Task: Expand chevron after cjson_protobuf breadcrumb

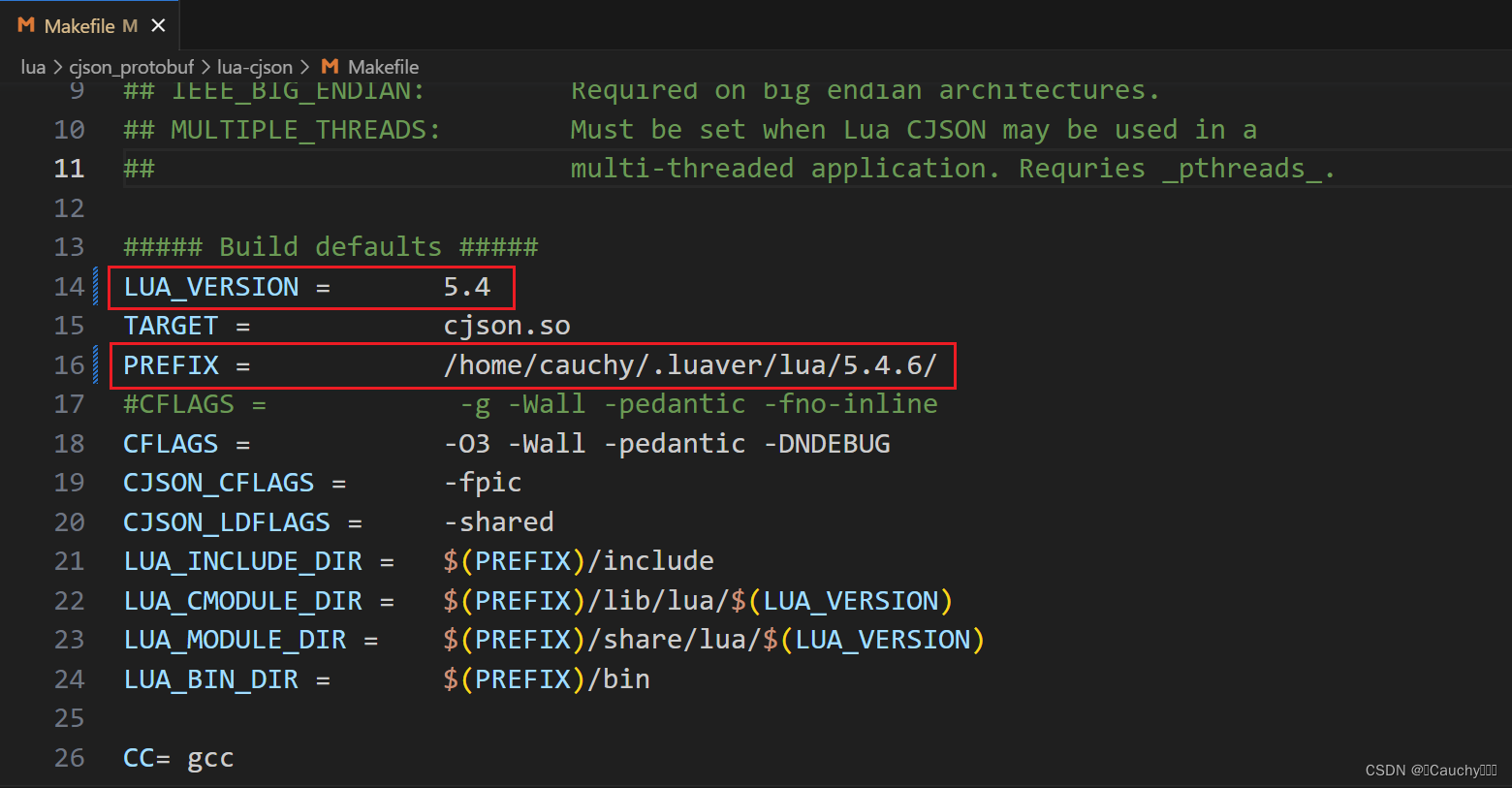Action: pyautogui.click(x=205, y=67)
